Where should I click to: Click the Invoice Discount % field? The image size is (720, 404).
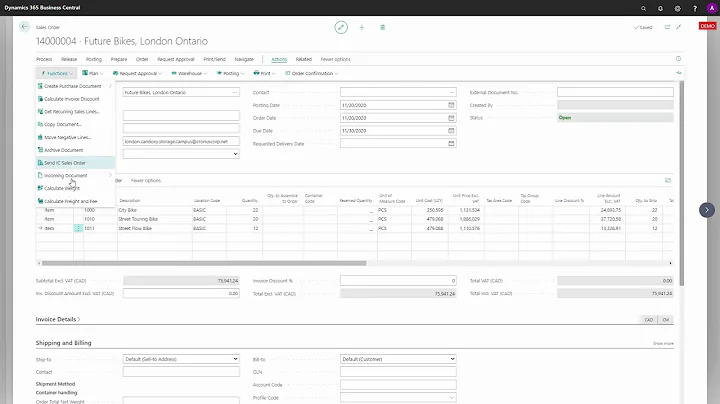pyautogui.click(x=398, y=281)
